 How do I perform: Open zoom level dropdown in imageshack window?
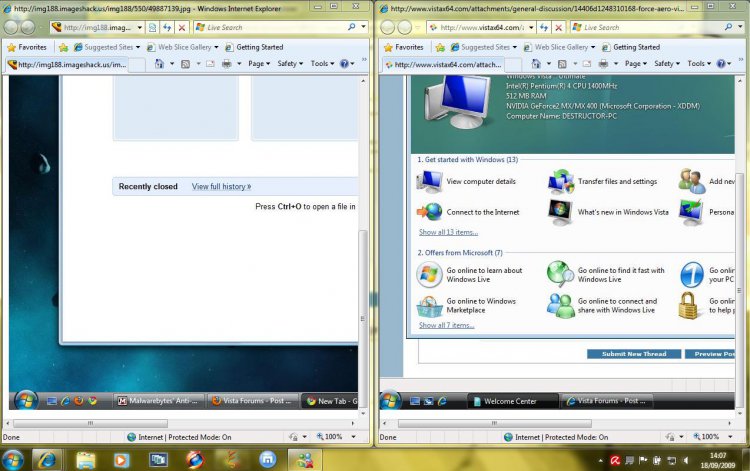(353, 437)
